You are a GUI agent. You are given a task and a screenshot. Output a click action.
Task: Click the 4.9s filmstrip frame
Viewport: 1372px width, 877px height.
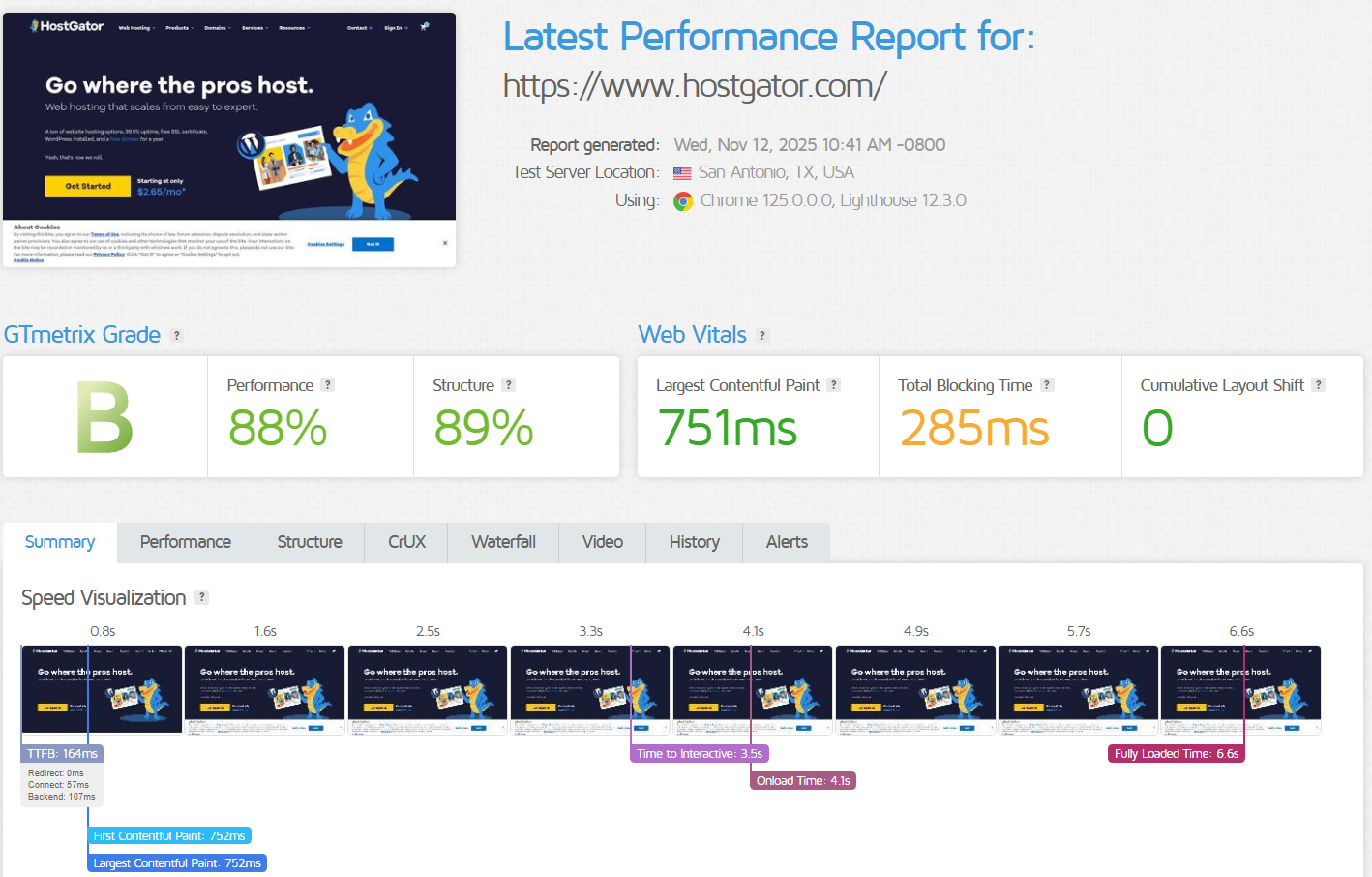[x=915, y=690]
